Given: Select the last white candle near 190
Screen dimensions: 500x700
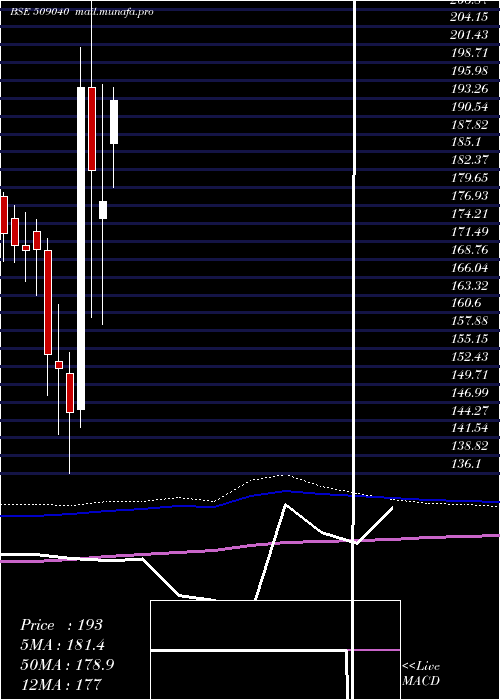Looking at the screenshot, I should pyautogui.click(x=114, y=122).
